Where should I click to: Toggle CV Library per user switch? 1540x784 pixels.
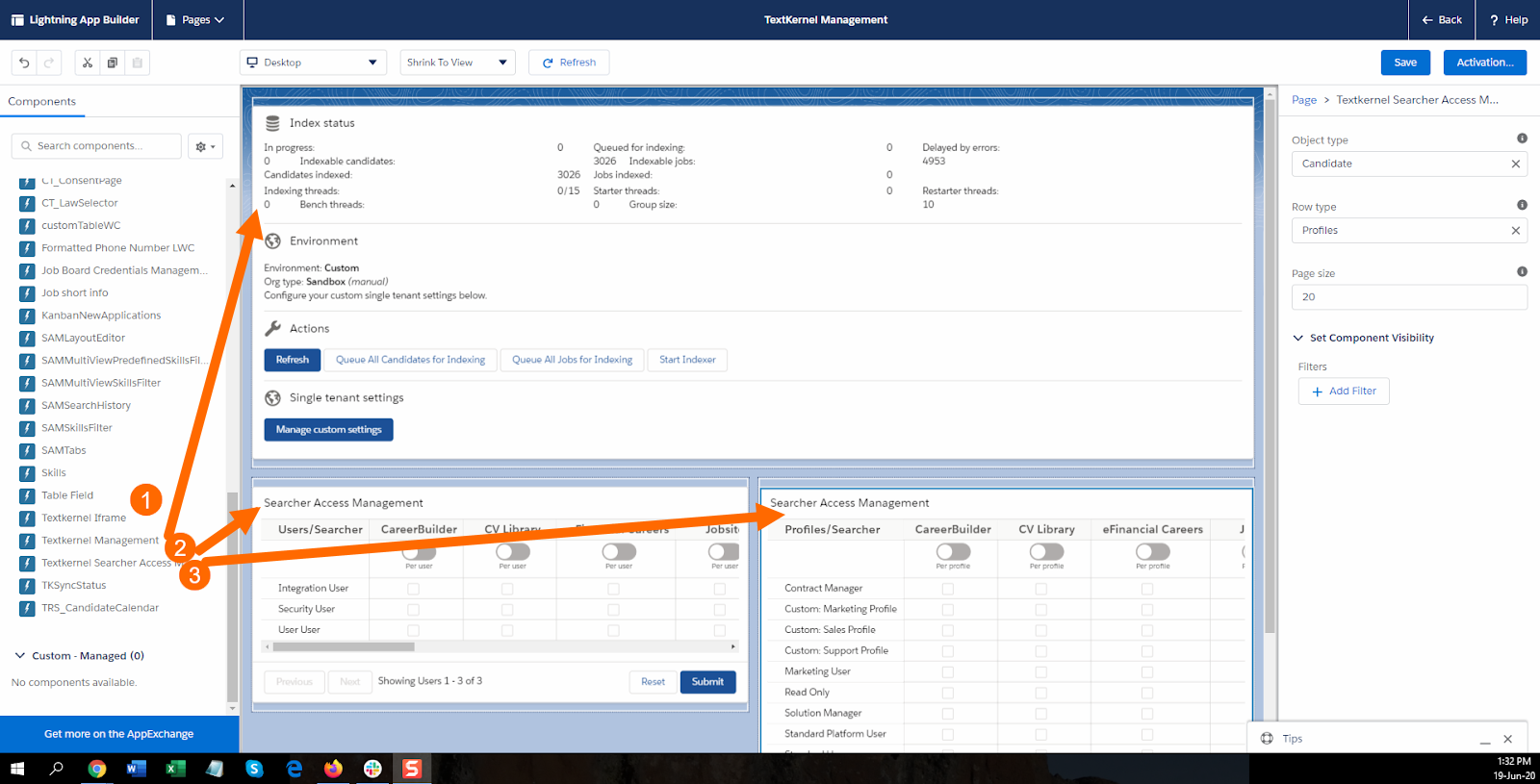tap(513, 552)
